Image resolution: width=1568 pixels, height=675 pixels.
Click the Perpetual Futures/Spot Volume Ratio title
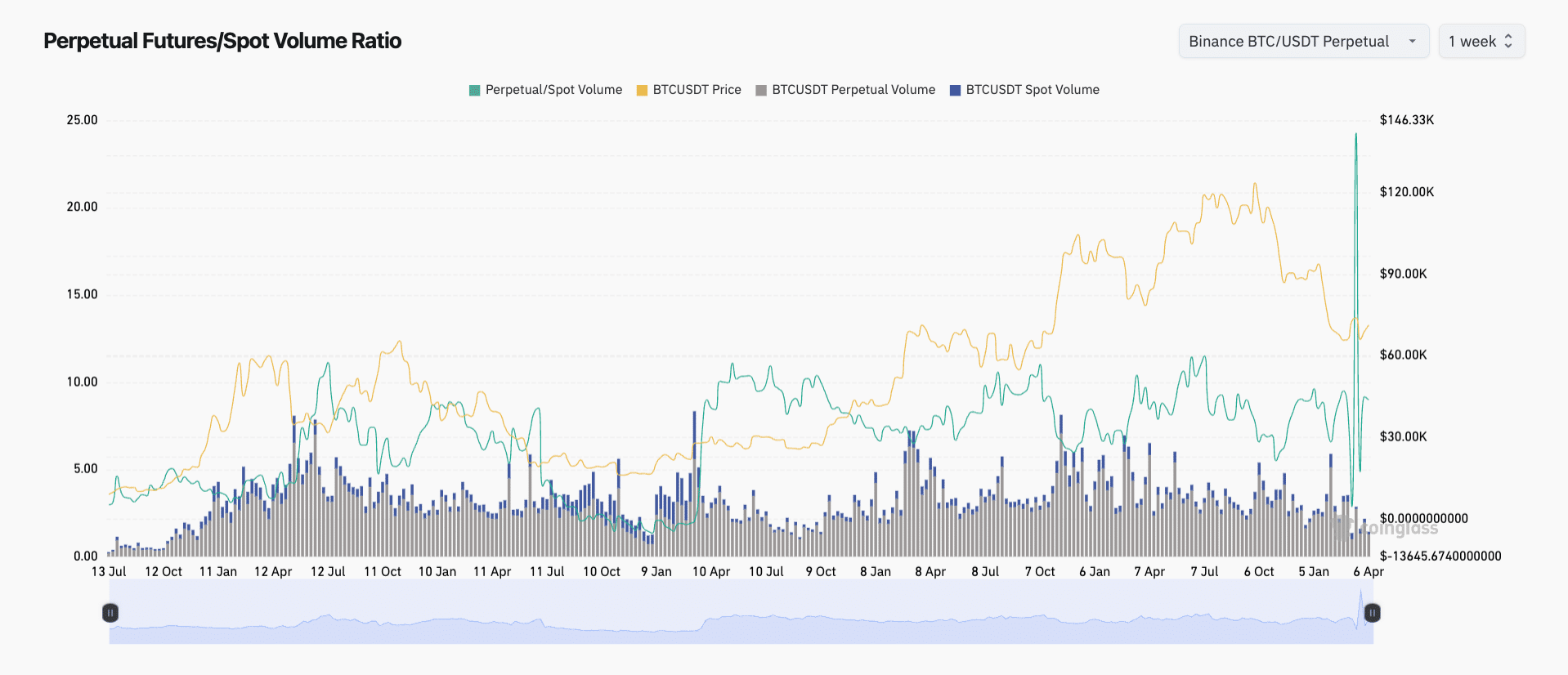(x=222, y=41)
